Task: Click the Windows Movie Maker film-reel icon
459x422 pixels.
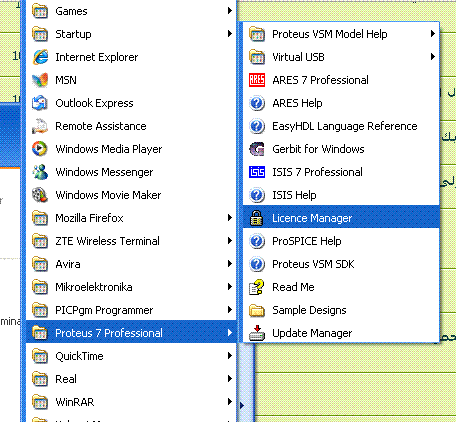Action: [x=40, y=195]
